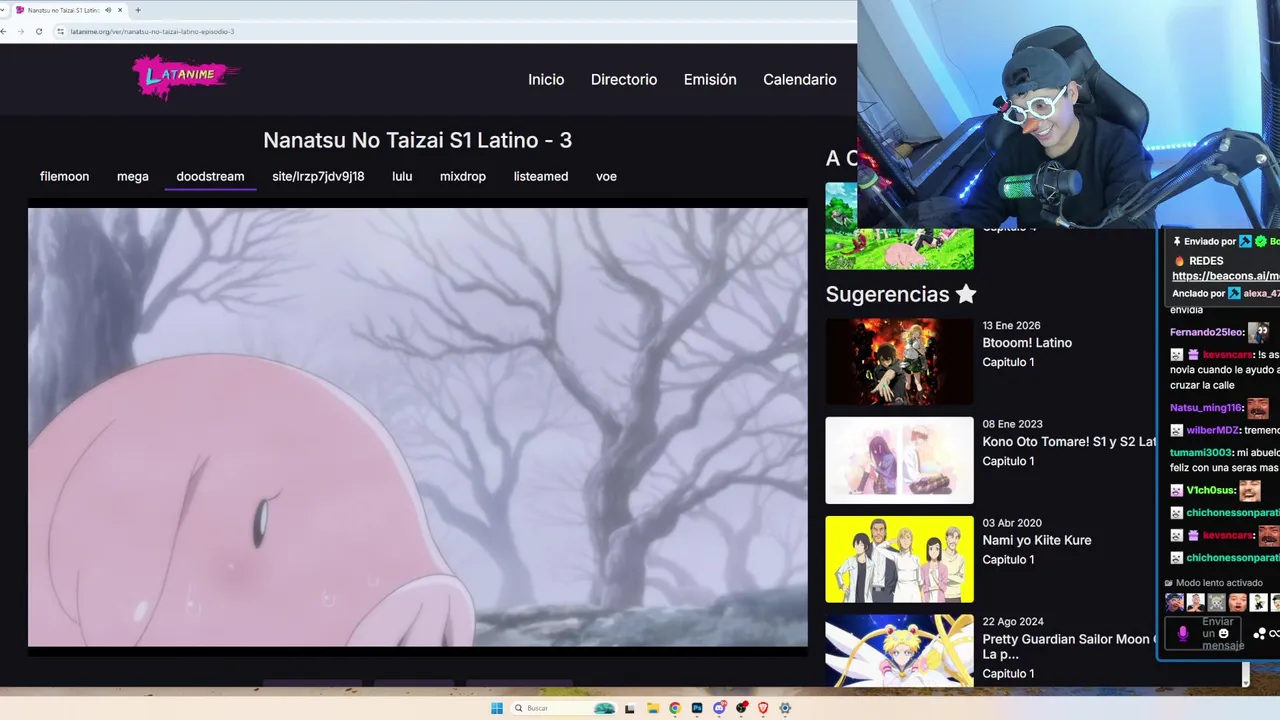Select the doodstream server tab
The image size is (1280, 720).
point(210,176)
